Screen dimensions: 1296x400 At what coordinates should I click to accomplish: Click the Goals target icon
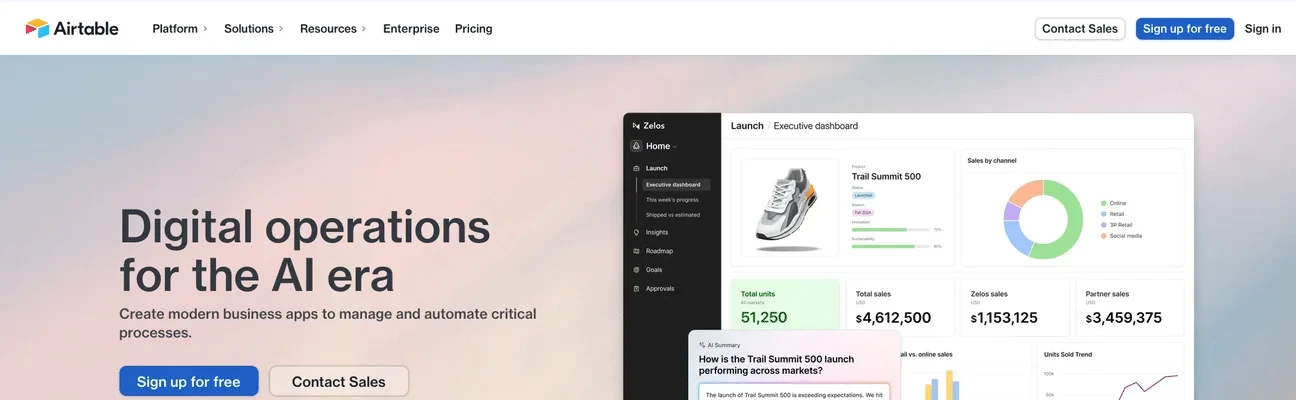(637, 270)
